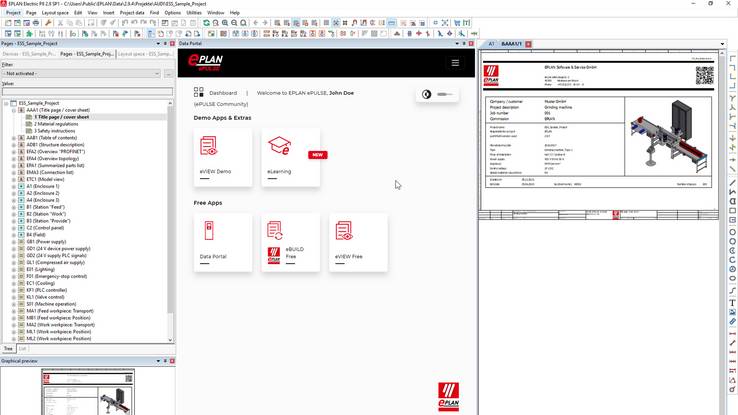Click the Pages tree vertical scrollbar

click(x=170, y=221)
